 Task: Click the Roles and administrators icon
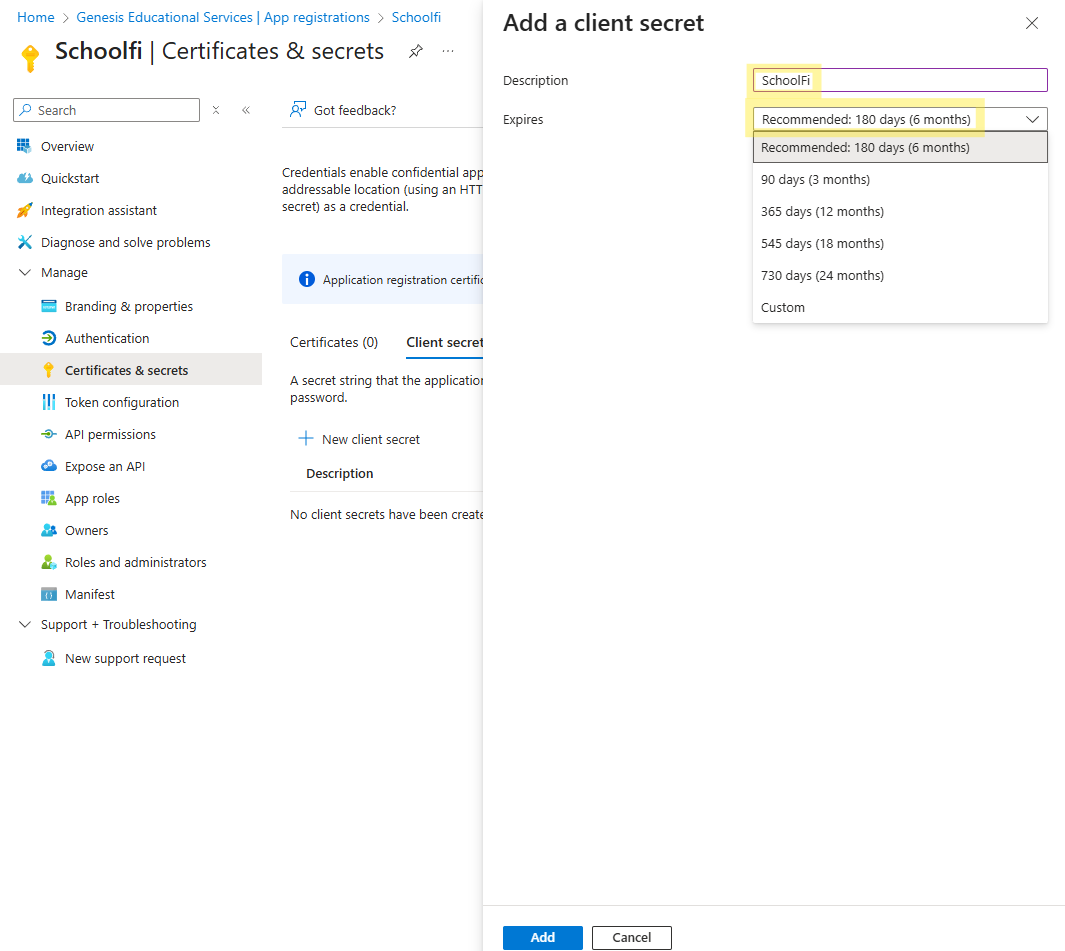49,562
